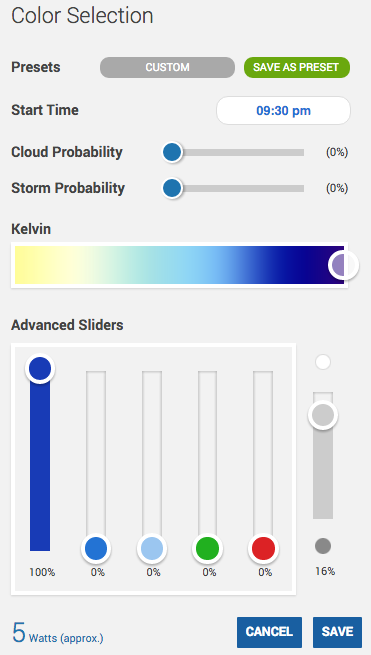This screenshot has width=371, height=655.
Task: Open the Custom presets selector
Action: coord(167,67)
